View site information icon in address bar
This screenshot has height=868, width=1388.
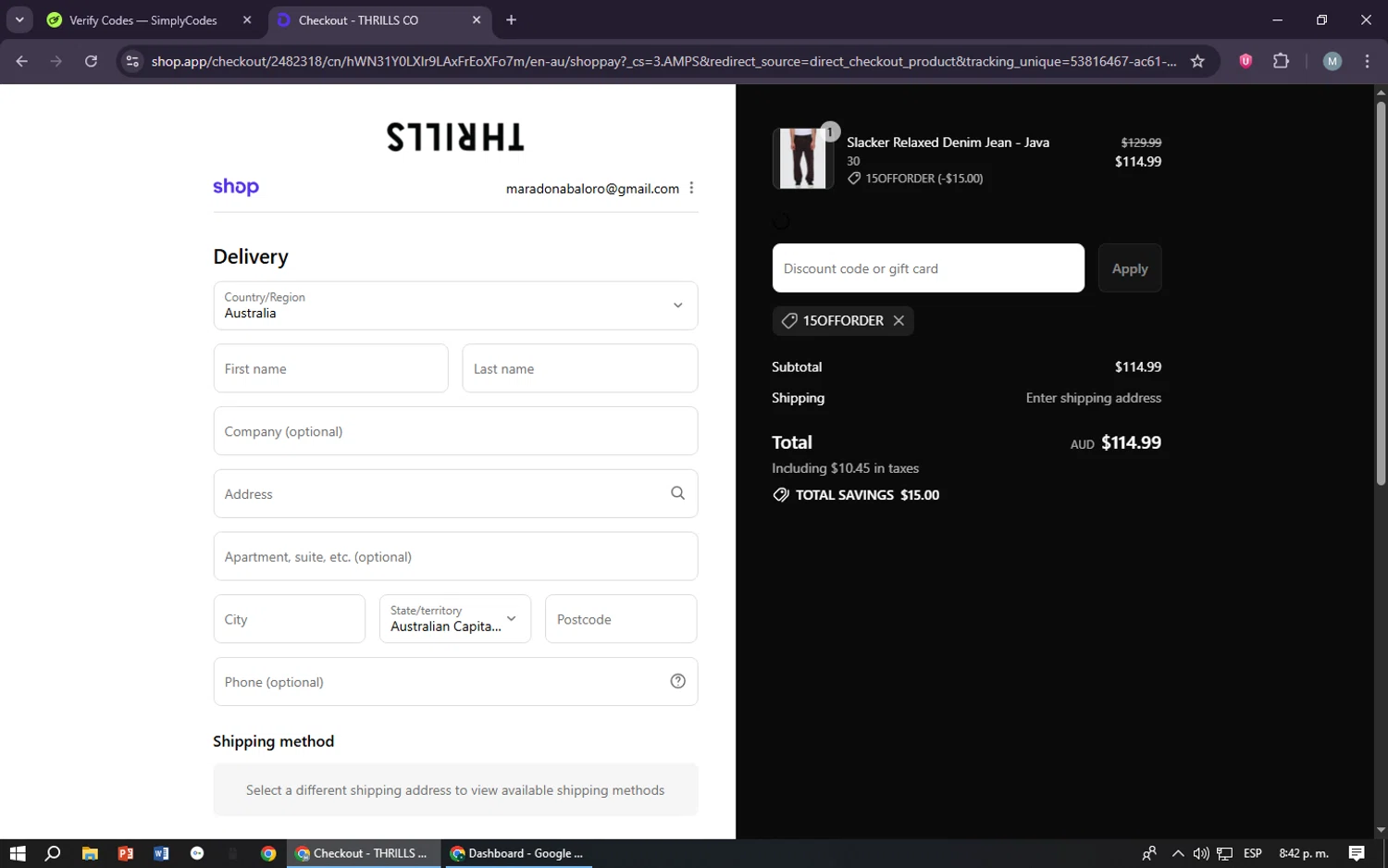click(132, 61)
